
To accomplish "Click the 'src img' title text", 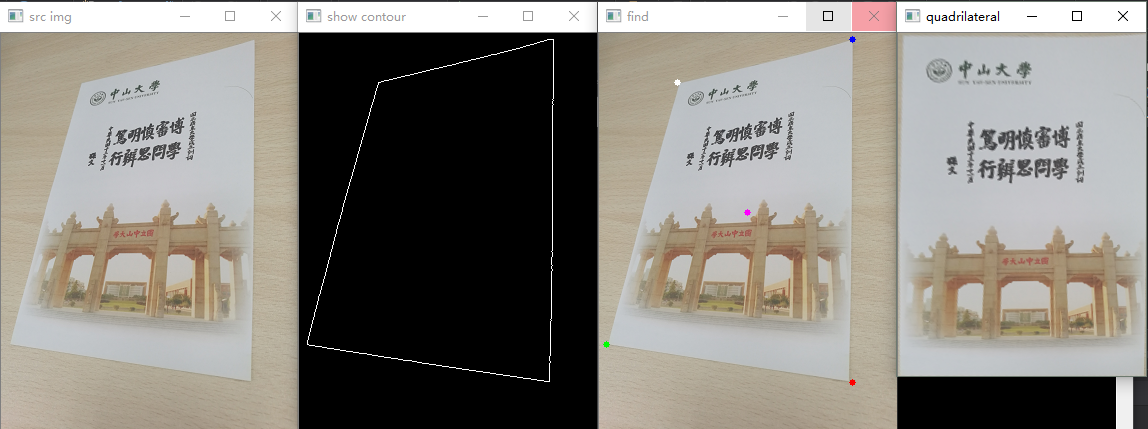I will pos(51,17).
